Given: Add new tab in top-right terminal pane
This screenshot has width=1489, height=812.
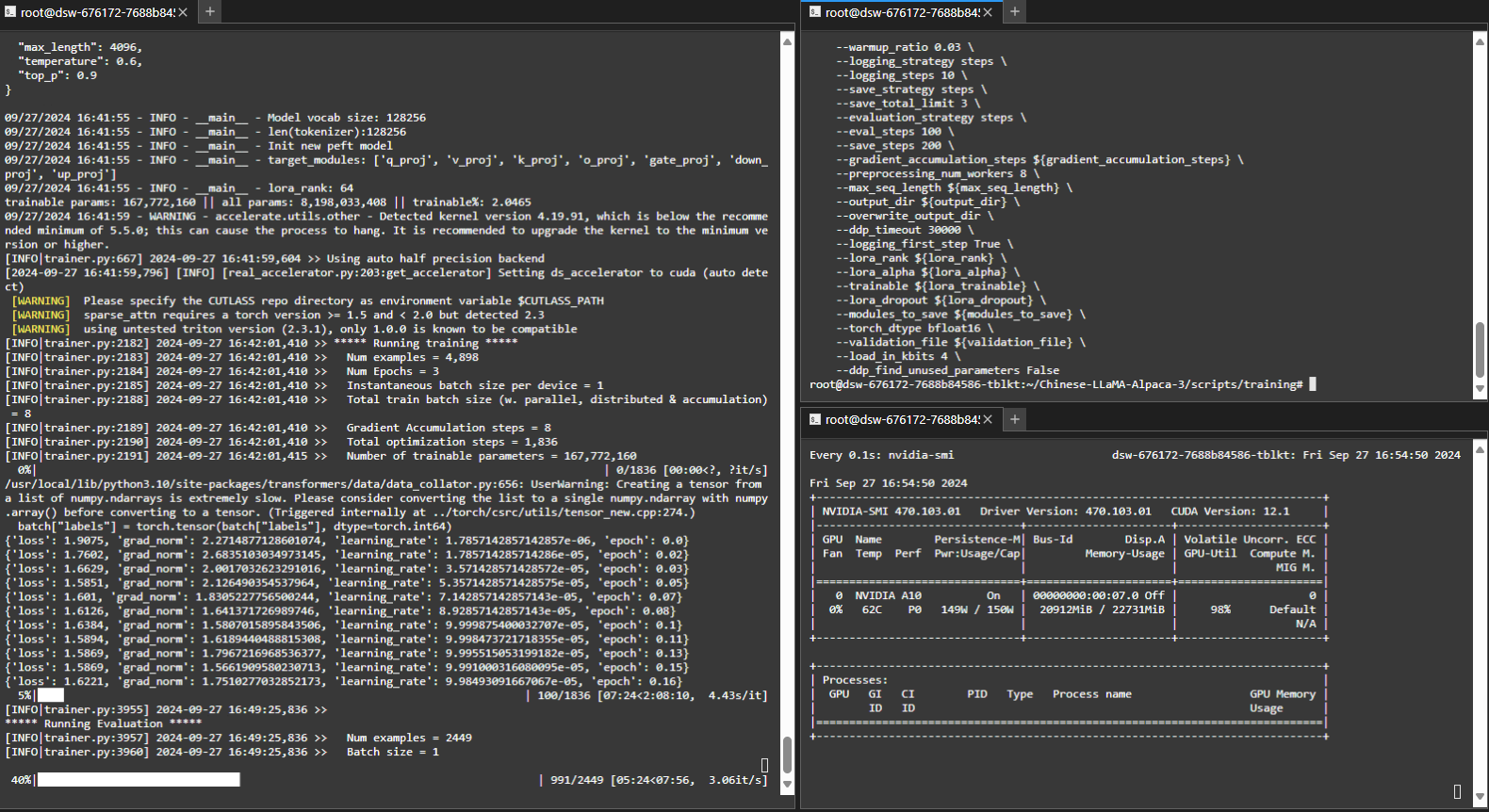Looking at the screenshot, I should tap(1015, 12).
